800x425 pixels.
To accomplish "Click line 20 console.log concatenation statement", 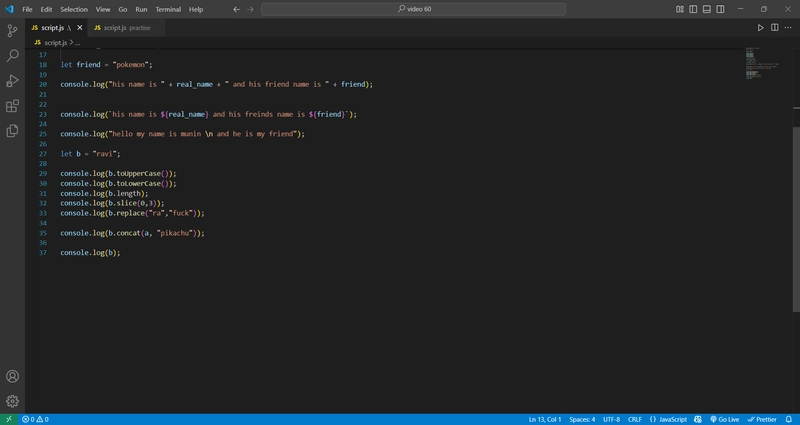I will 216,84.
